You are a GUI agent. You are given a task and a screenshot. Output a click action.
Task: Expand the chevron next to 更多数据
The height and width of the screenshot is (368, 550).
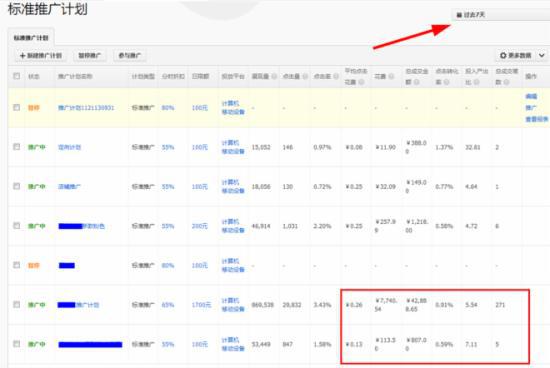[x=542, y=55]
